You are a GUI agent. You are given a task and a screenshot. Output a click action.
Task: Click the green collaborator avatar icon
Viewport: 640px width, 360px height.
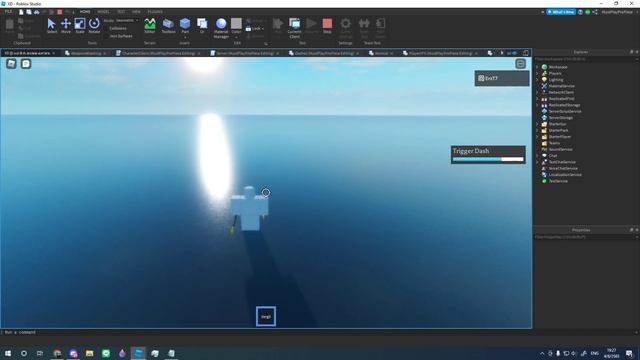588,12
